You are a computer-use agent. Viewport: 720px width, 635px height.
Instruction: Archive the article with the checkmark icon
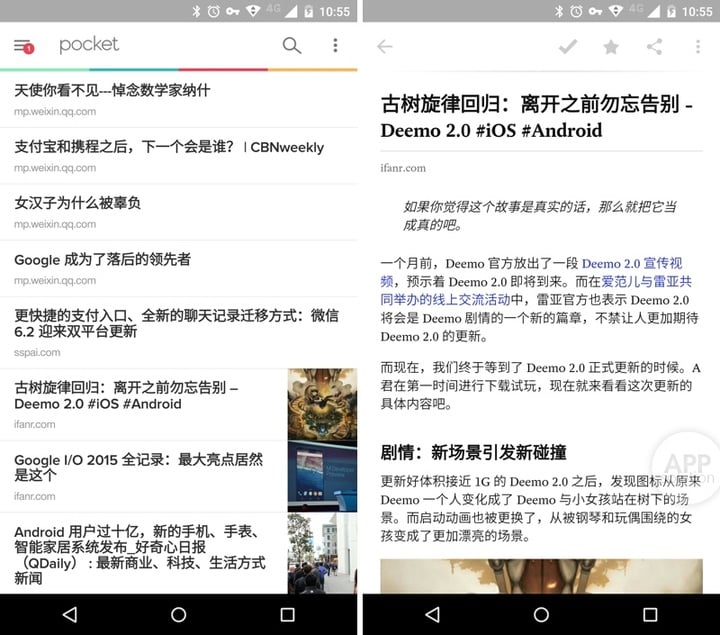568,46
